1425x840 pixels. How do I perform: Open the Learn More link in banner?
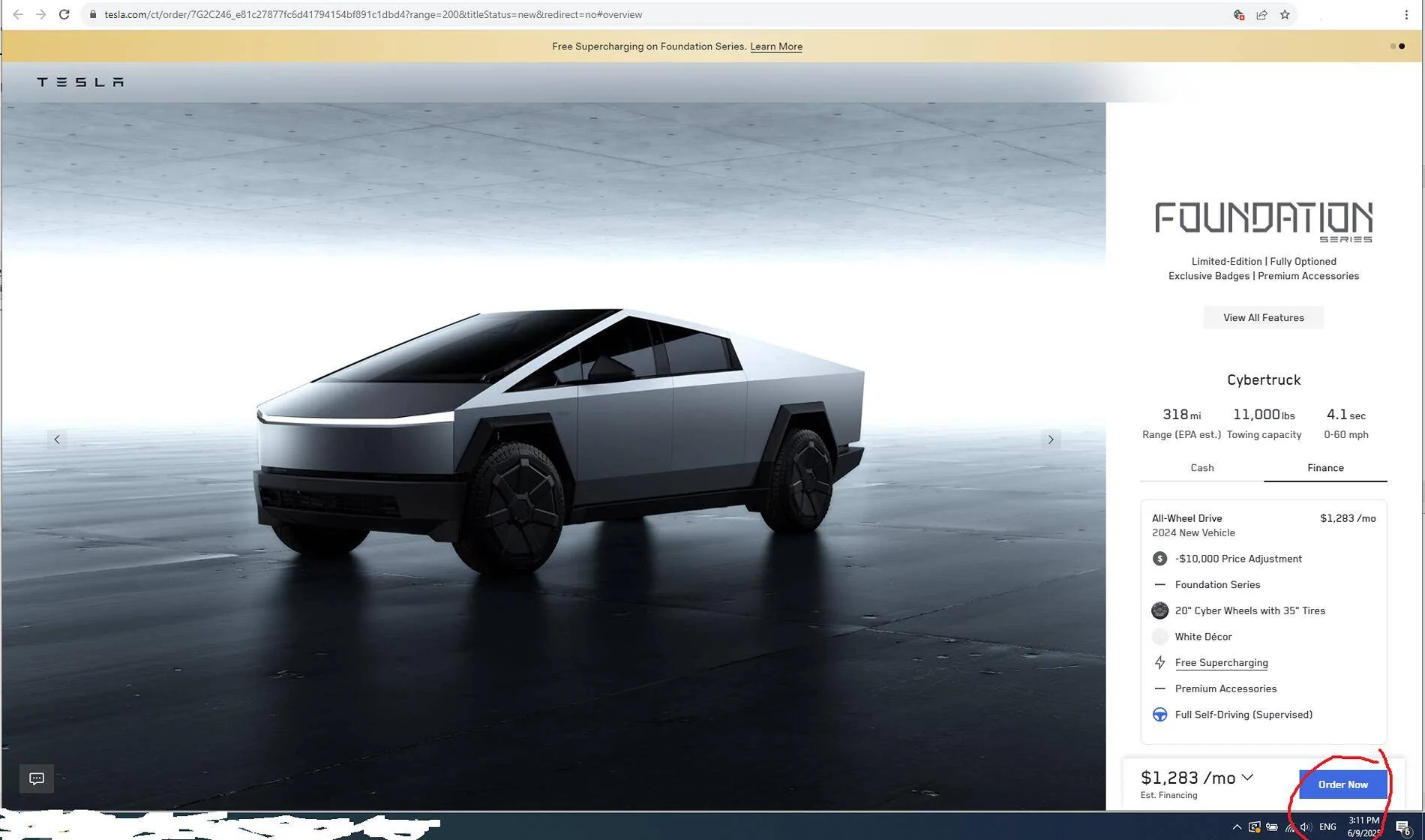(x=776, y=46)
